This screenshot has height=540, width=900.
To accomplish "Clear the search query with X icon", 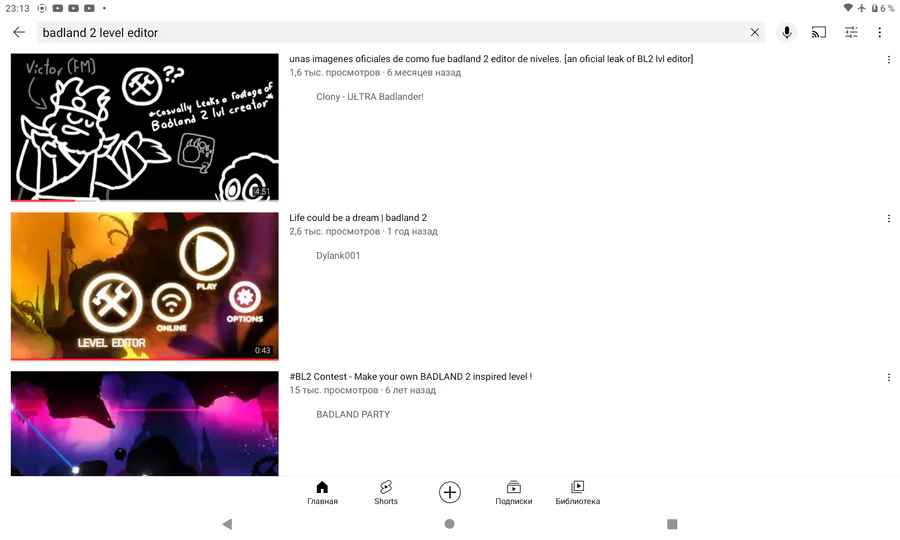I will tap(755, 33).
